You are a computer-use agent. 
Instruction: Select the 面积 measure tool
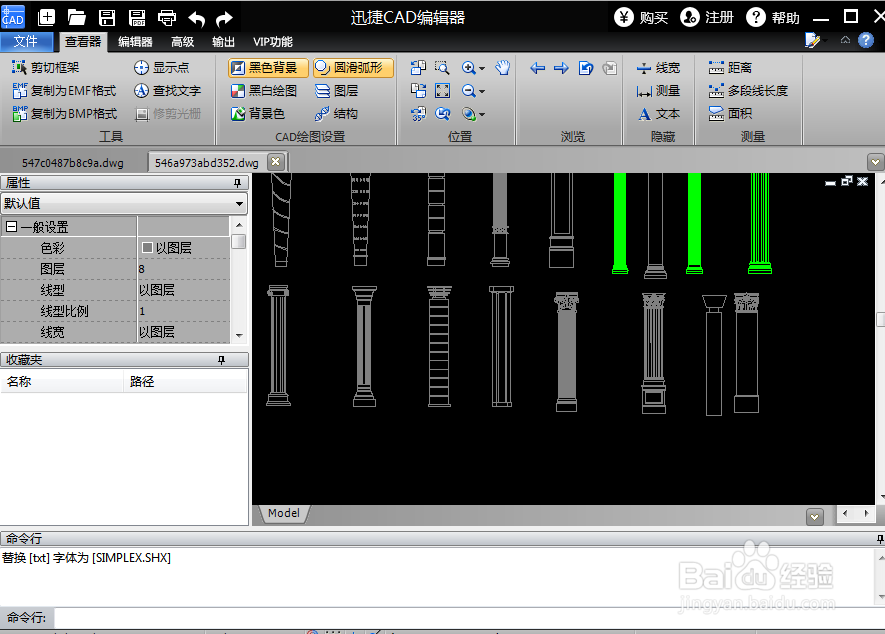point(730,113)
